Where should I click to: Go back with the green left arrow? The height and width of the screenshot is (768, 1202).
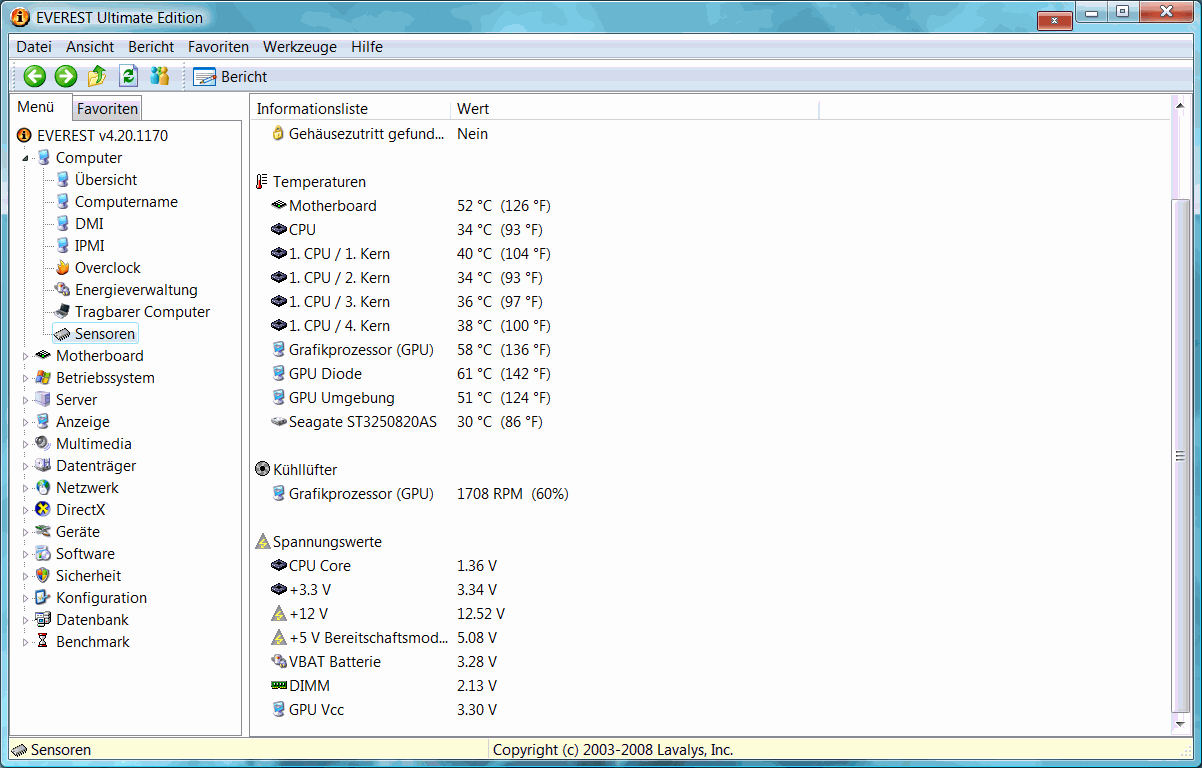pos(35,76)
